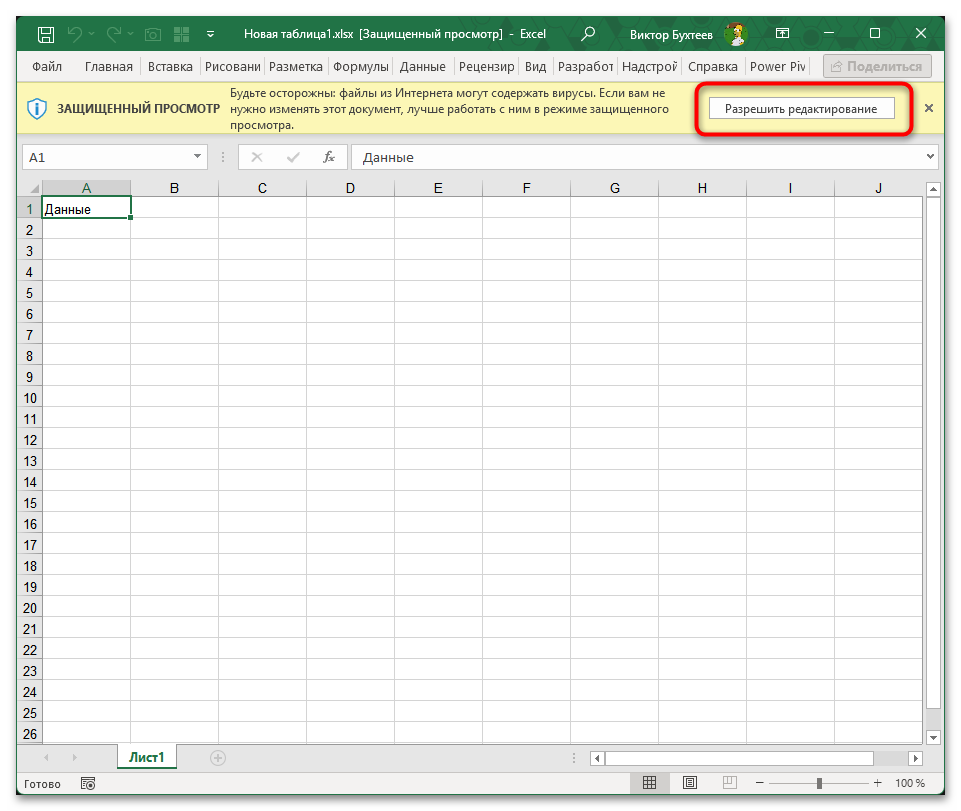Open the Customize Quick Access Toolbar arrow

pos(210,34)
